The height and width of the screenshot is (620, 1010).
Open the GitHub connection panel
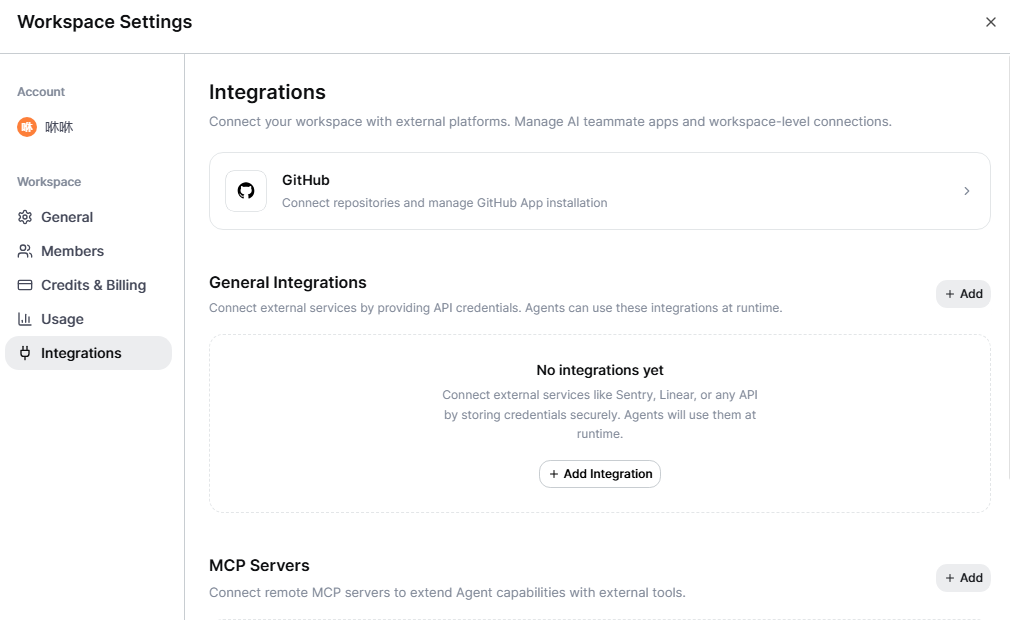(599, 191)
